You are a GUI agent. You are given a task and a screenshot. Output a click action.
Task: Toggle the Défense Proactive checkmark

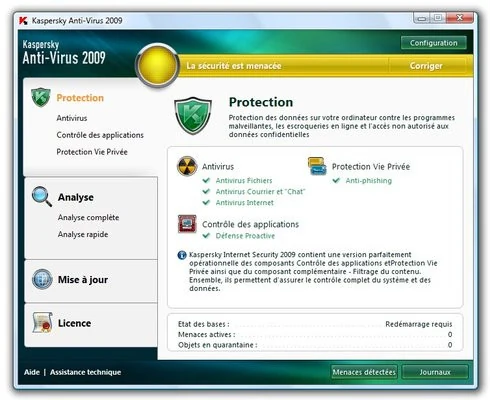206,236
